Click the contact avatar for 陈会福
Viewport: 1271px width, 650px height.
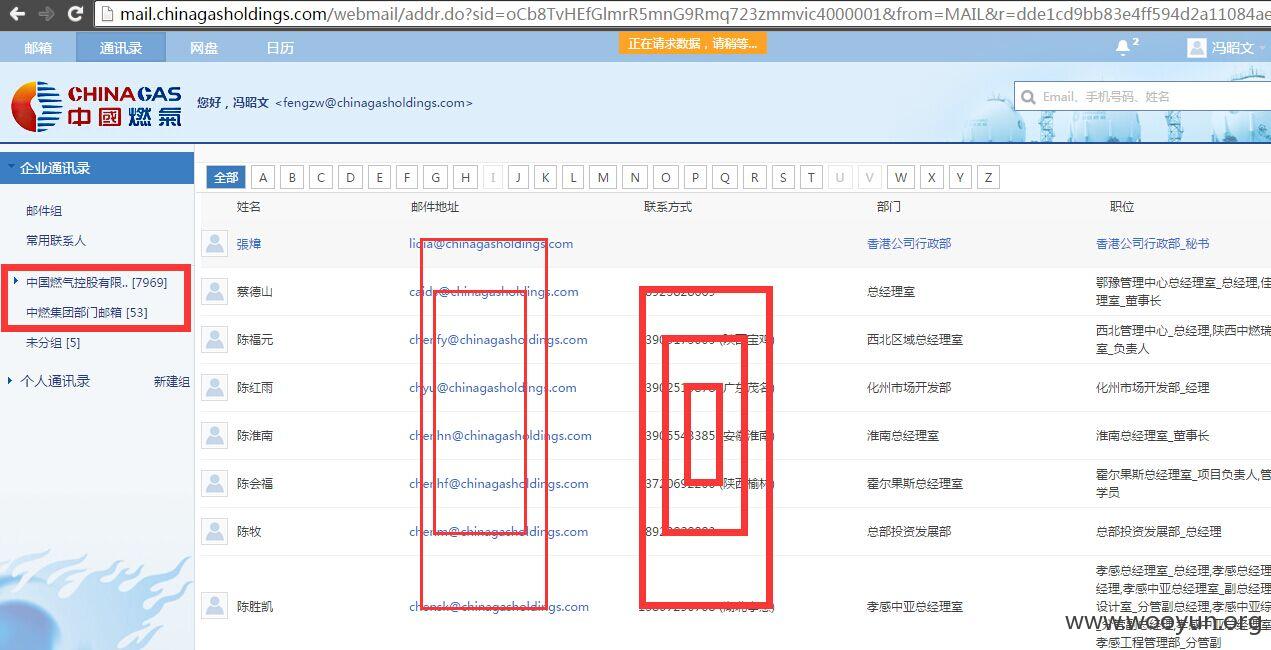pyautogui.click(x=214, y=484)
